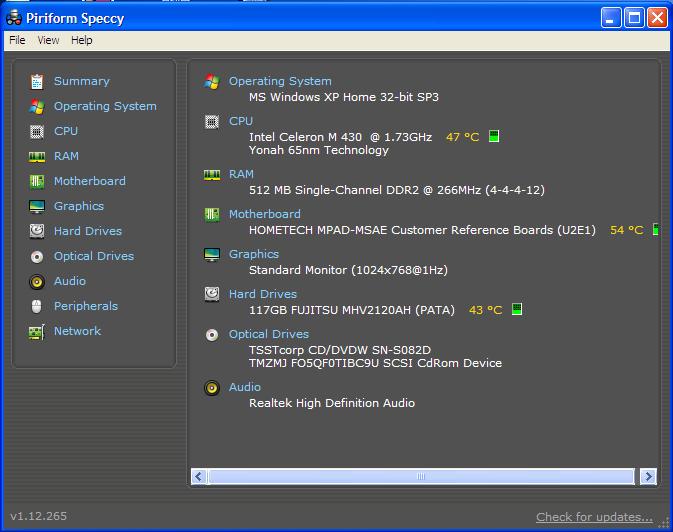Click the Optical Drives disc icon in summary panel
Screen dimensions: 673x532
point(212,335)
